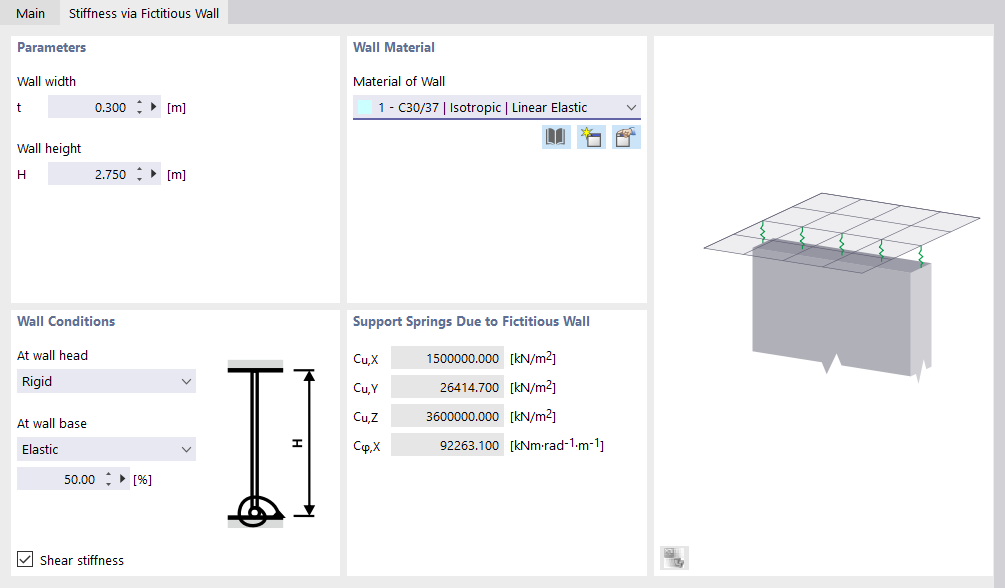
Task: Open the At wall head dropdown
Action: (106, 381)
